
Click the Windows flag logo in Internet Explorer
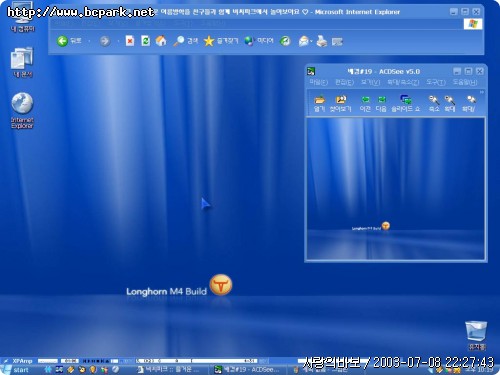473,24
